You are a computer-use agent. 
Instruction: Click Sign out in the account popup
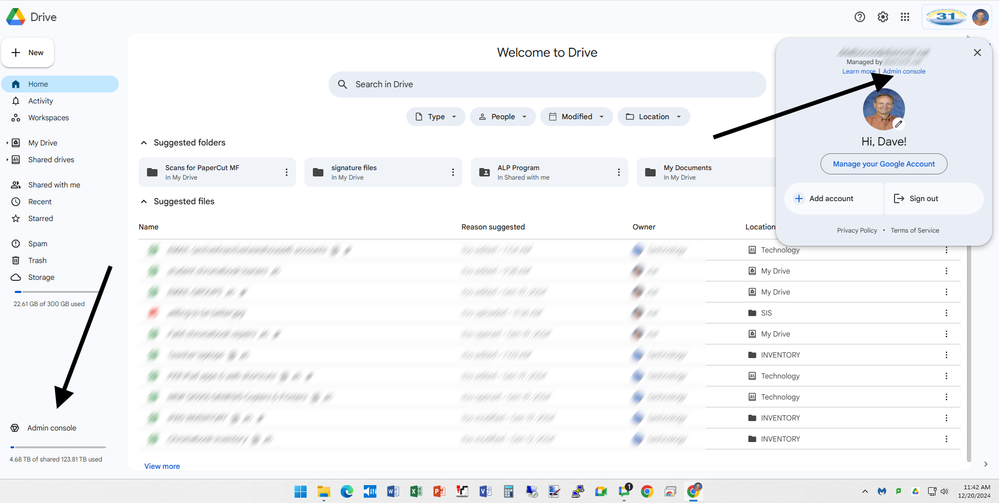[x=934, y=198]
